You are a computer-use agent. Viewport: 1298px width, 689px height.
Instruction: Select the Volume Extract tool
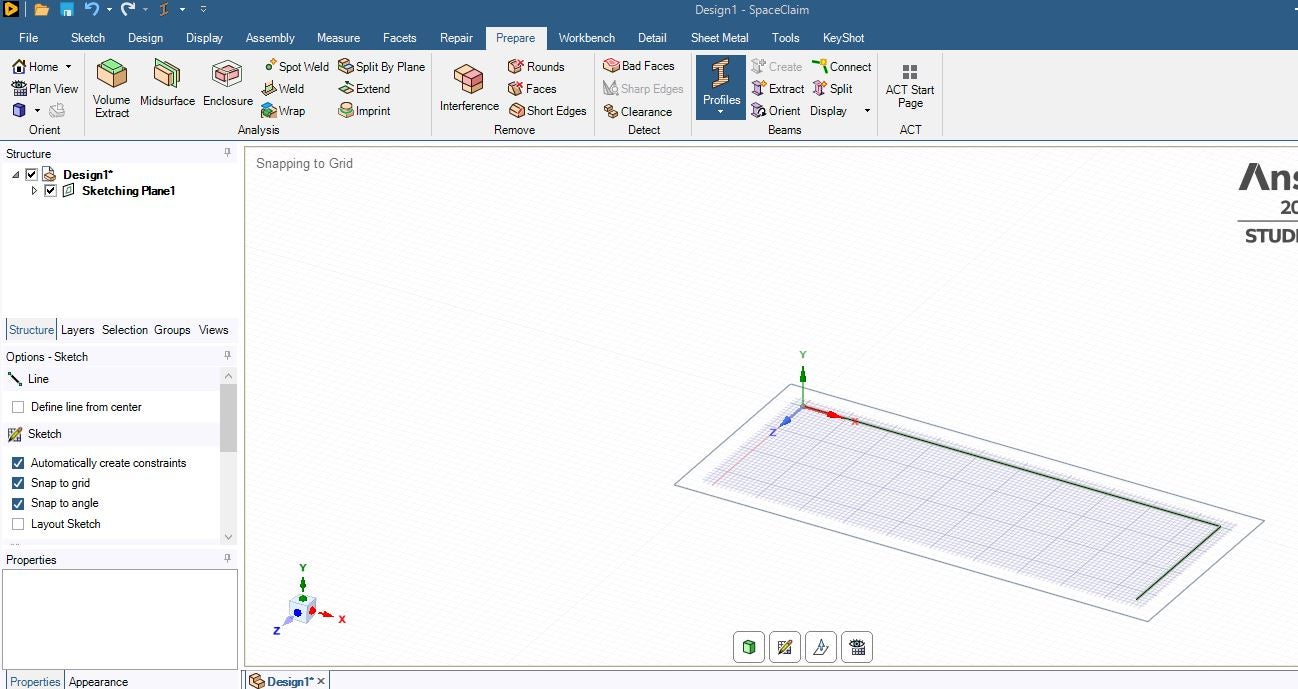[112, 88]
